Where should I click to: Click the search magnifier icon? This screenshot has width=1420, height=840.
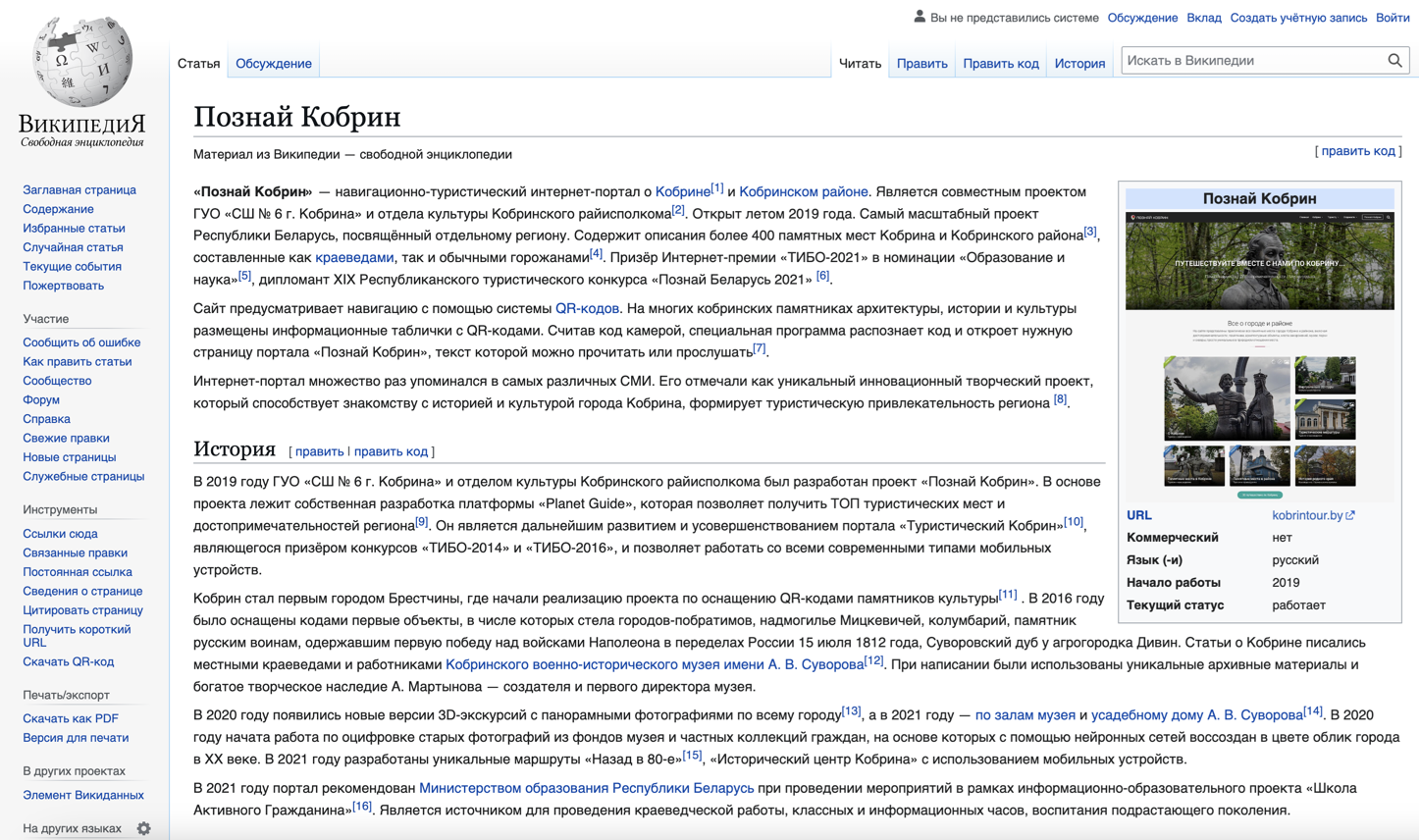tap(1394, 60)
